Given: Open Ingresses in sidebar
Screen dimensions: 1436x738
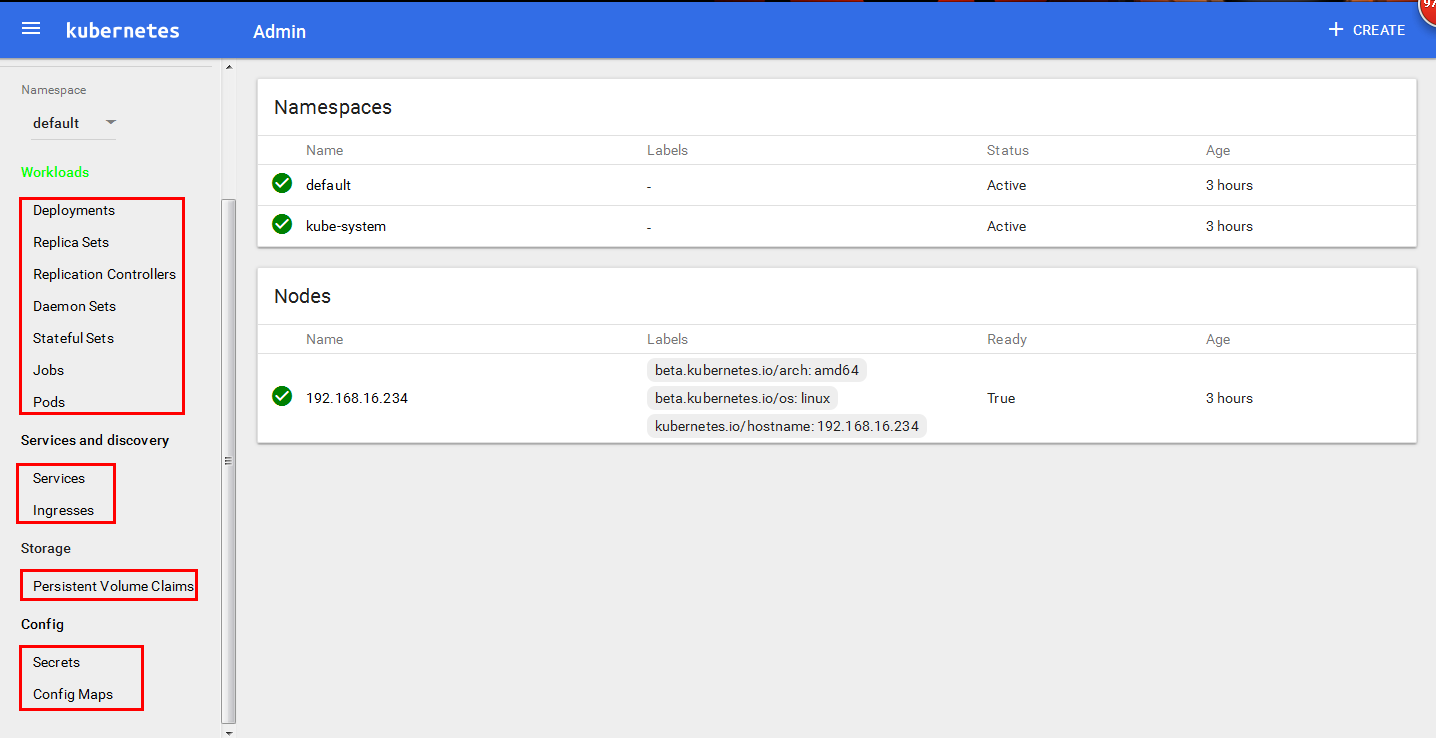Looking at the screenshot, I should [63, 510].
